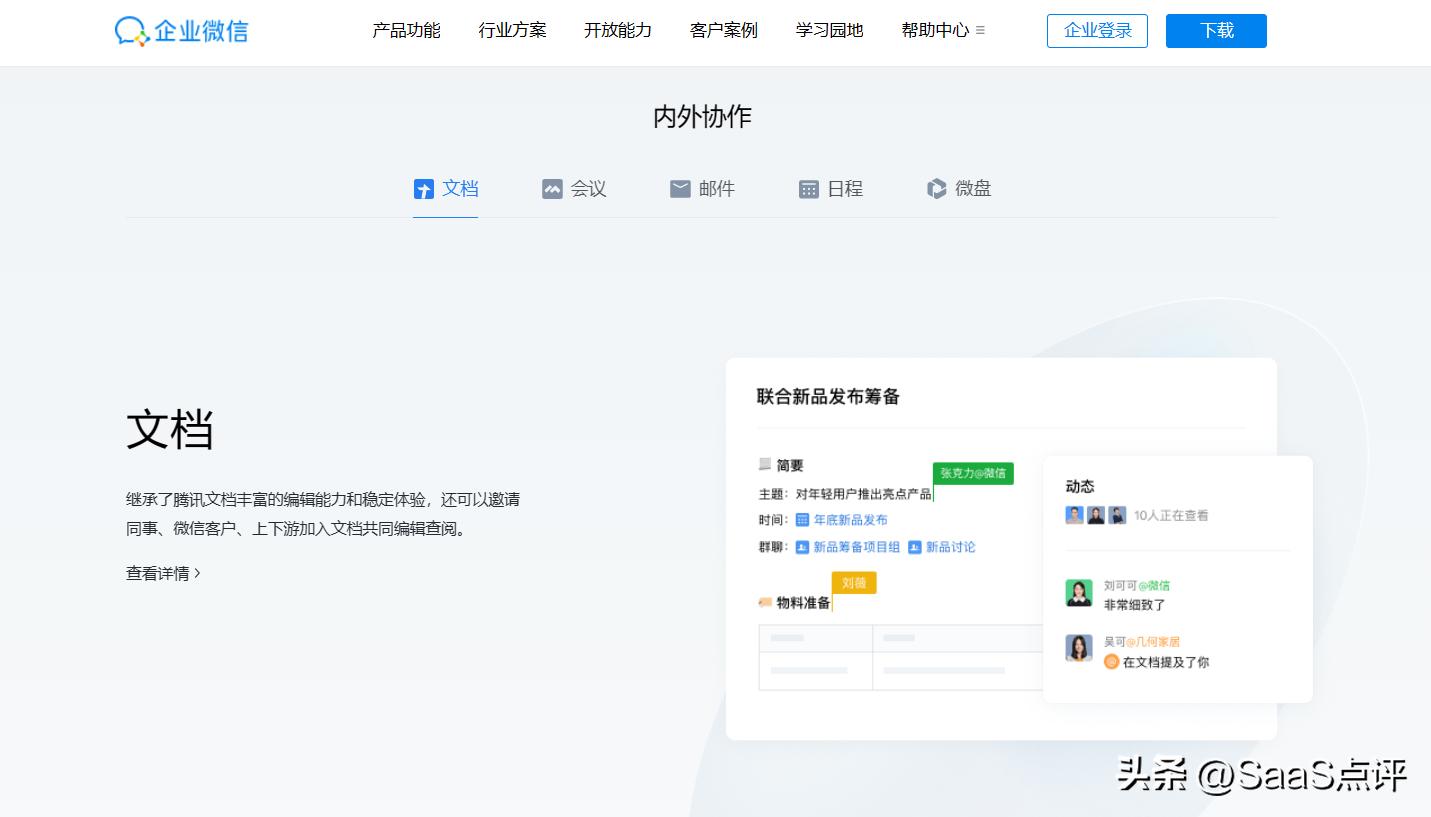1431x817 pixels.
Task: Open the 产品功能 menu
Action: (x=406, y=30)
